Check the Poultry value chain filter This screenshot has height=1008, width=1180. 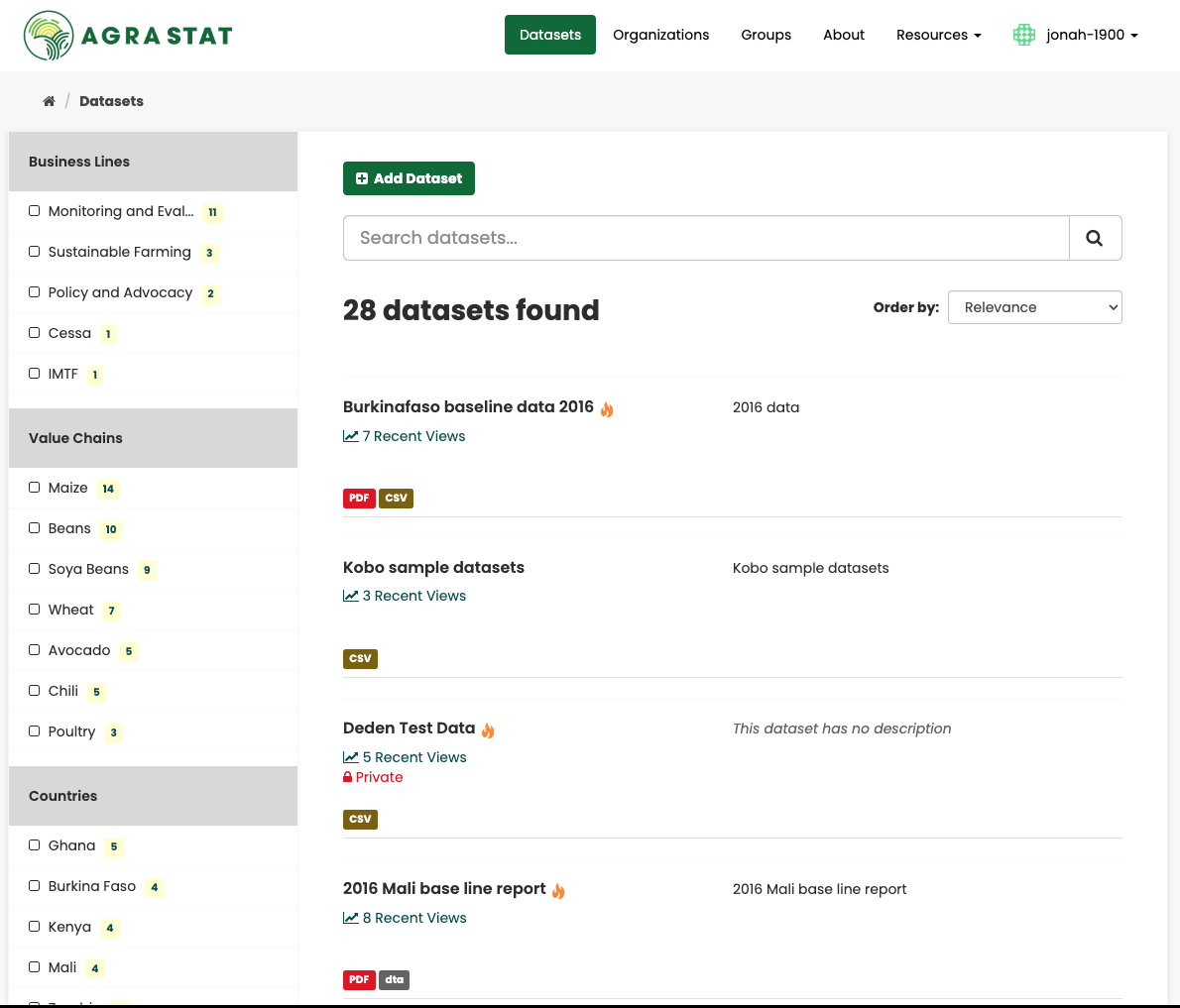coord(34,731)
